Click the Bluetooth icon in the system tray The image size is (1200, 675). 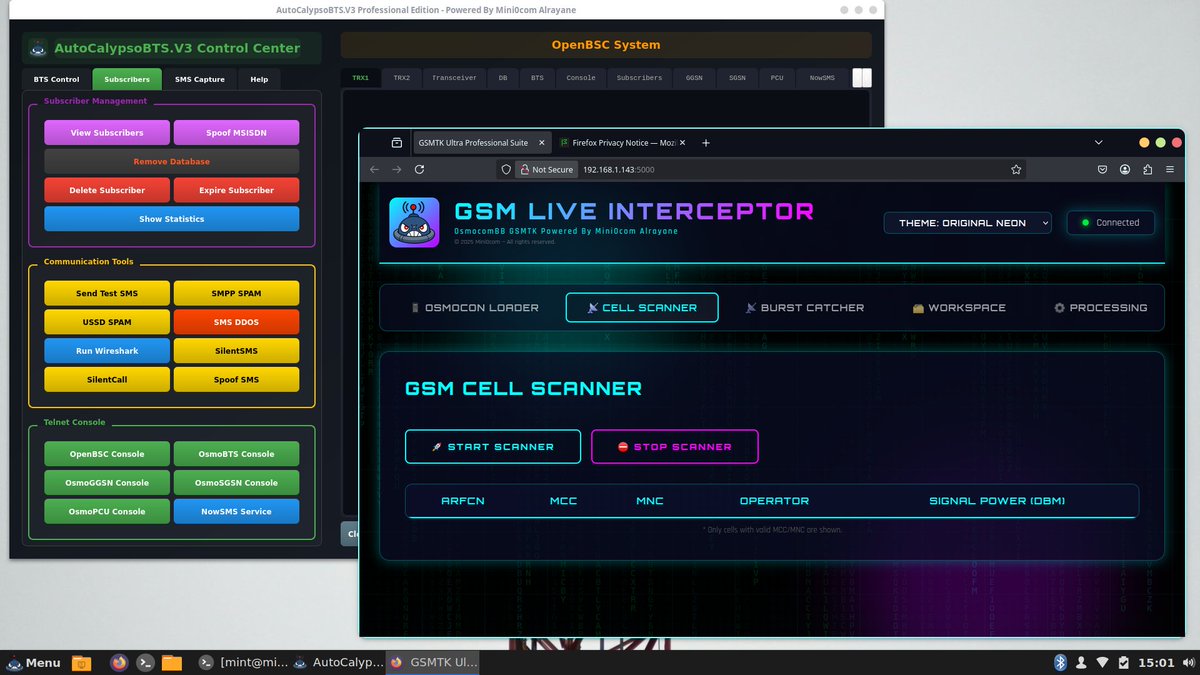1060,662
